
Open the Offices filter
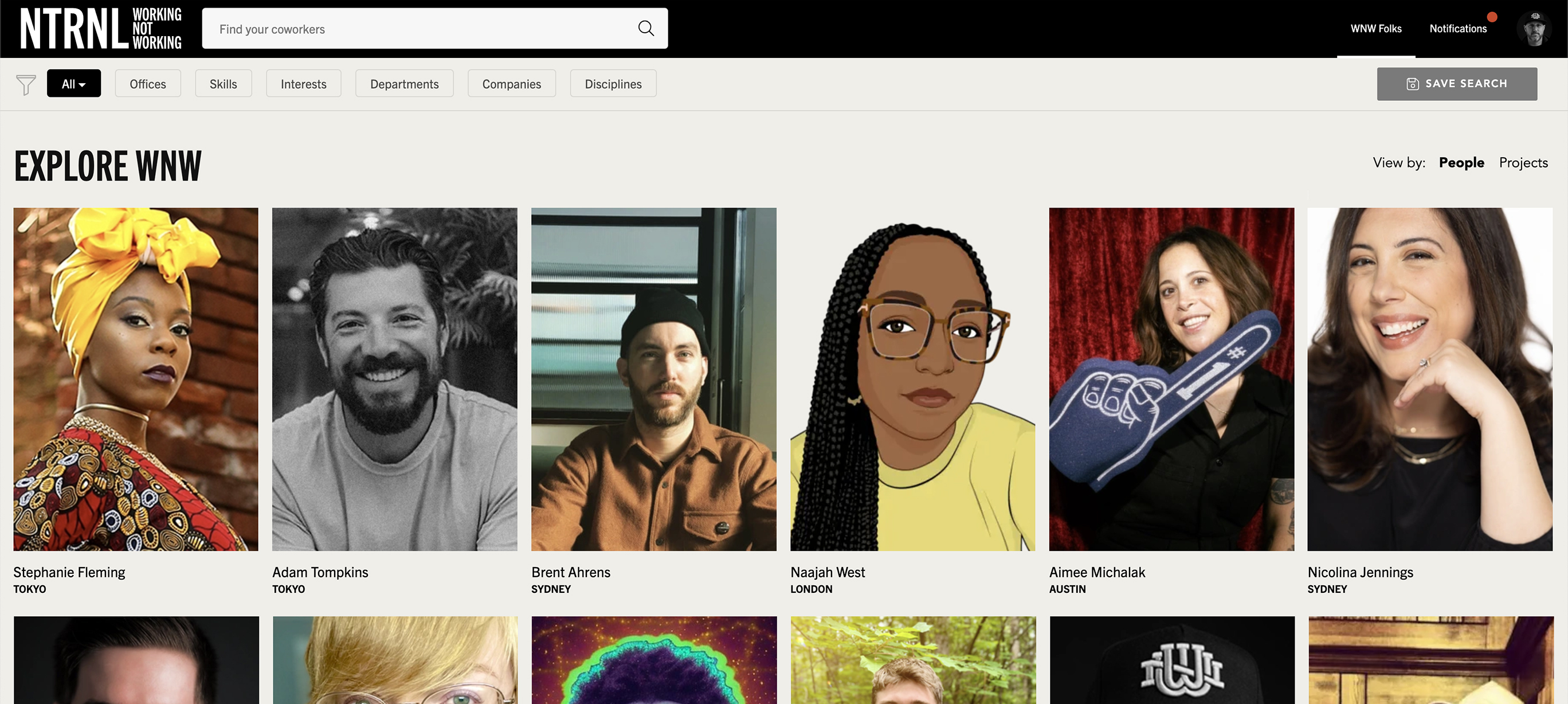(148, 84)
